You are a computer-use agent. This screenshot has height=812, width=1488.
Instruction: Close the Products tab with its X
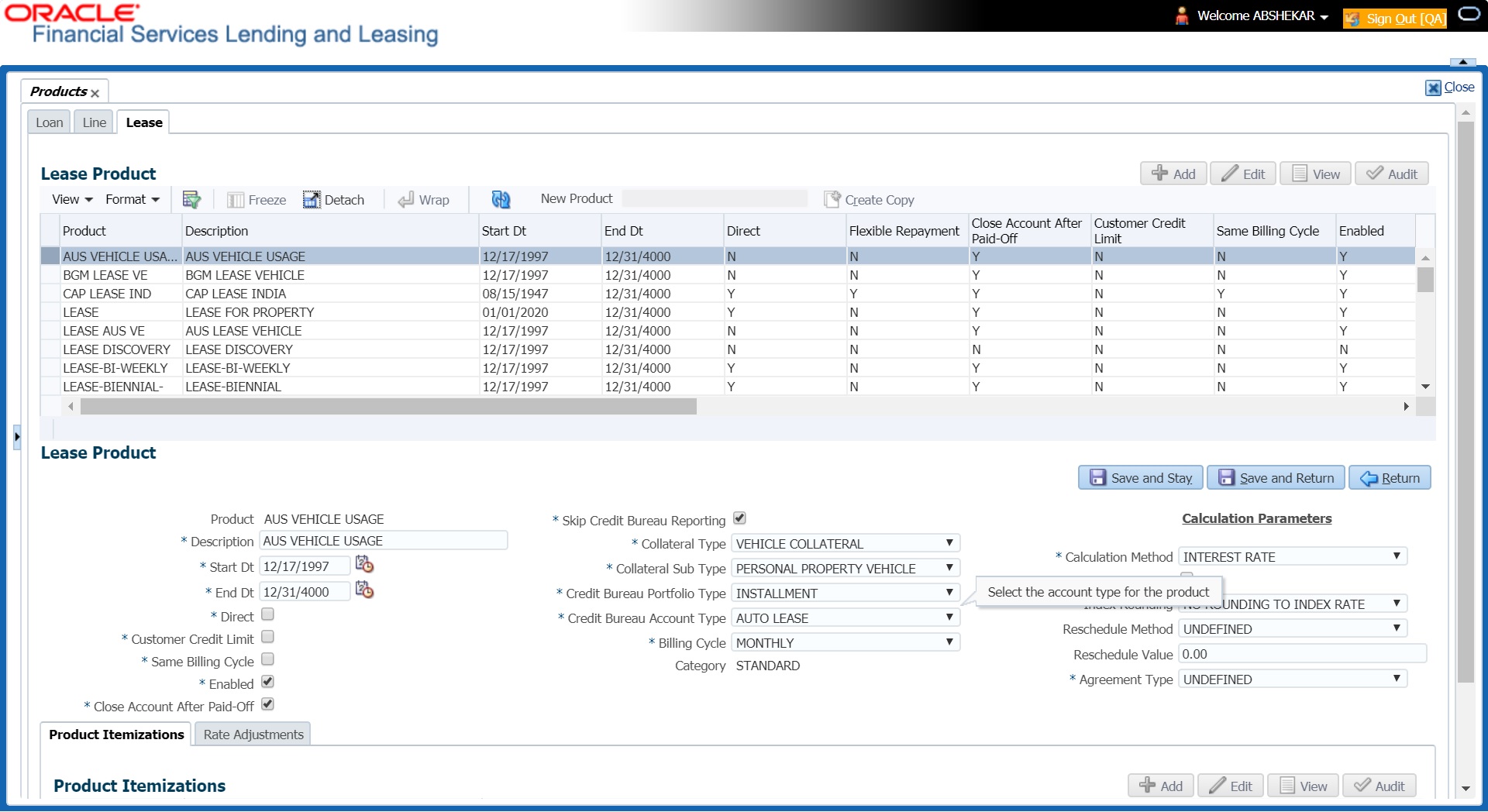[95, 93]
